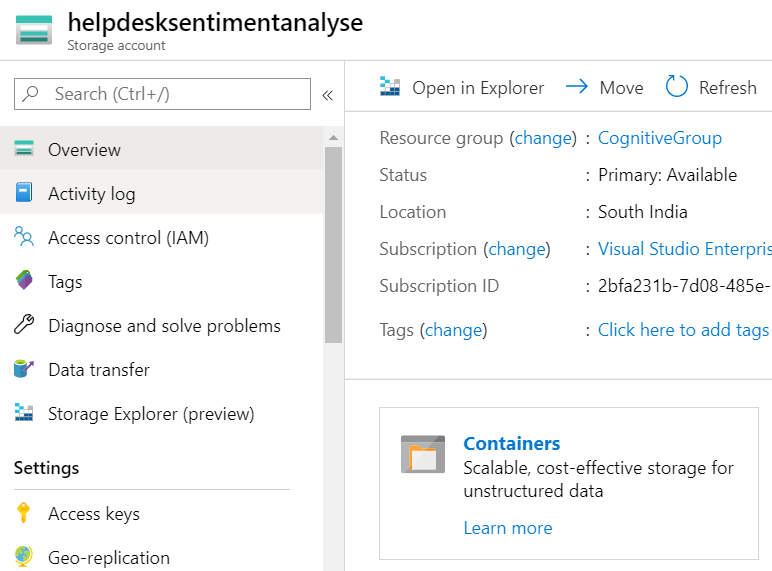The width and height of the screenshot is (772, 571).
Task: Click the Move toolbar label
Action: pos(621,88)
